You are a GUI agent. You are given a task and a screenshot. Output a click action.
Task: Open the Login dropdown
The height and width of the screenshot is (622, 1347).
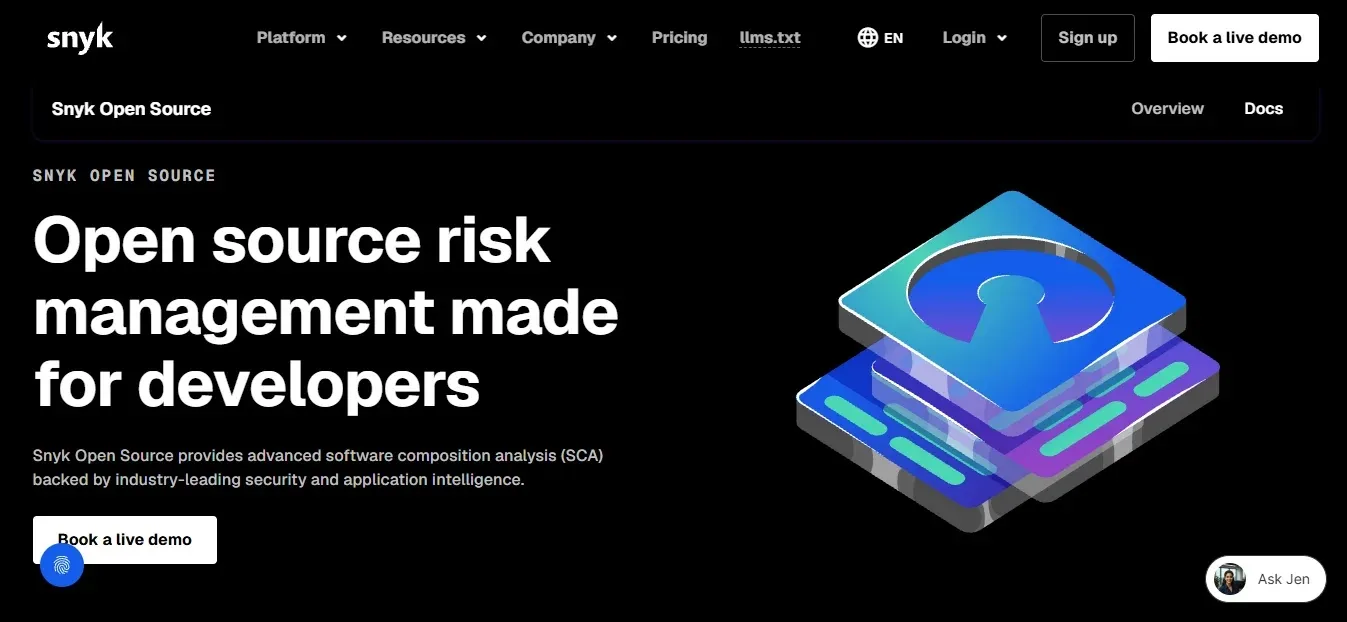975,38
